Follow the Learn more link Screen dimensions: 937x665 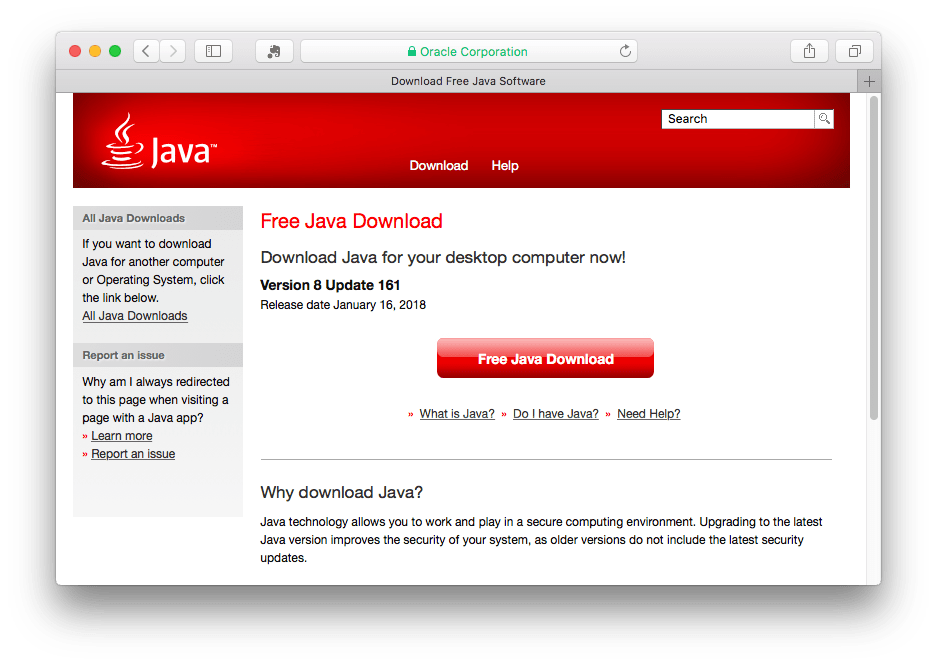[122, 436]
